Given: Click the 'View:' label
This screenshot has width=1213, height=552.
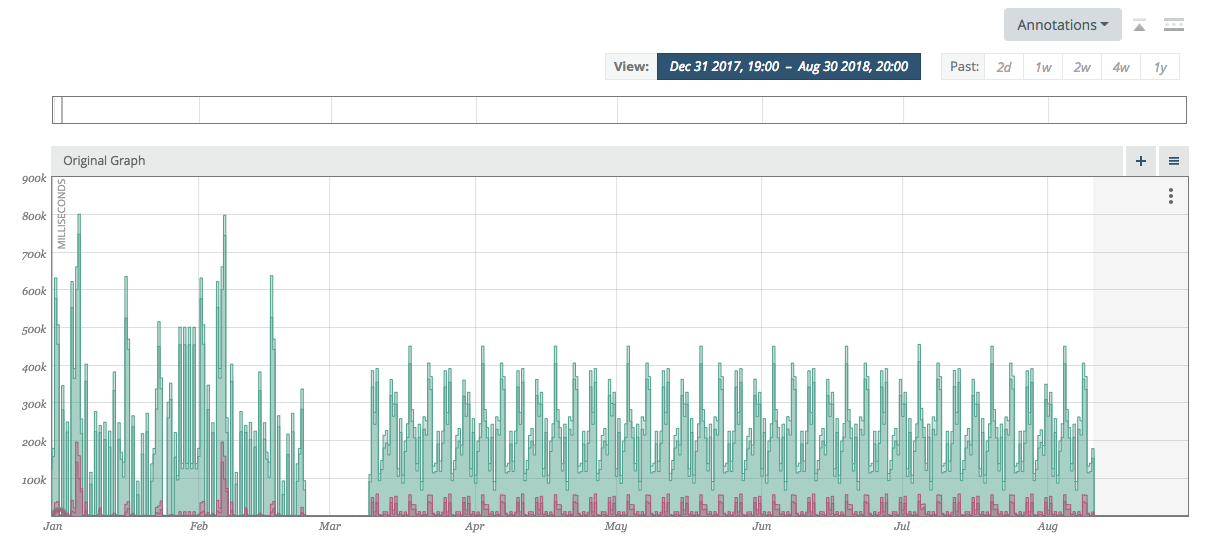Looking at the screenshot, I should point(631,67).
